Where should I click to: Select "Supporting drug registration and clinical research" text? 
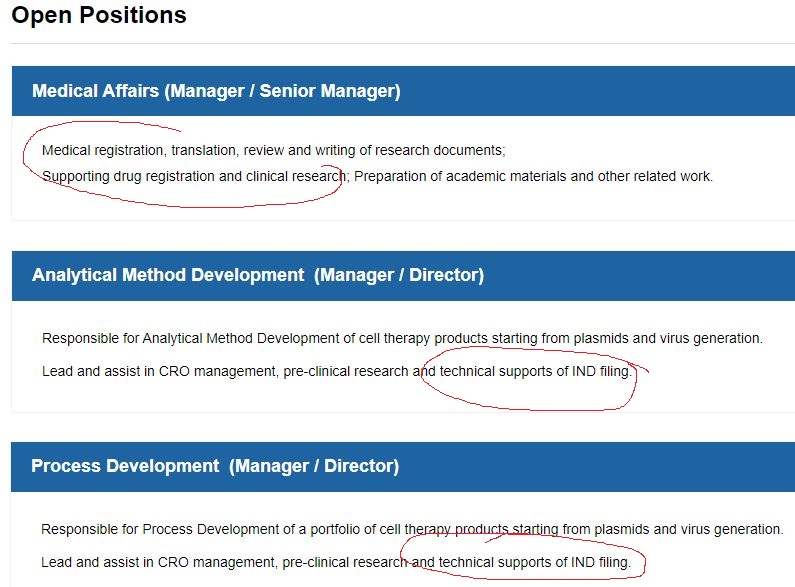pyautogui.click(x=194, y=176)
